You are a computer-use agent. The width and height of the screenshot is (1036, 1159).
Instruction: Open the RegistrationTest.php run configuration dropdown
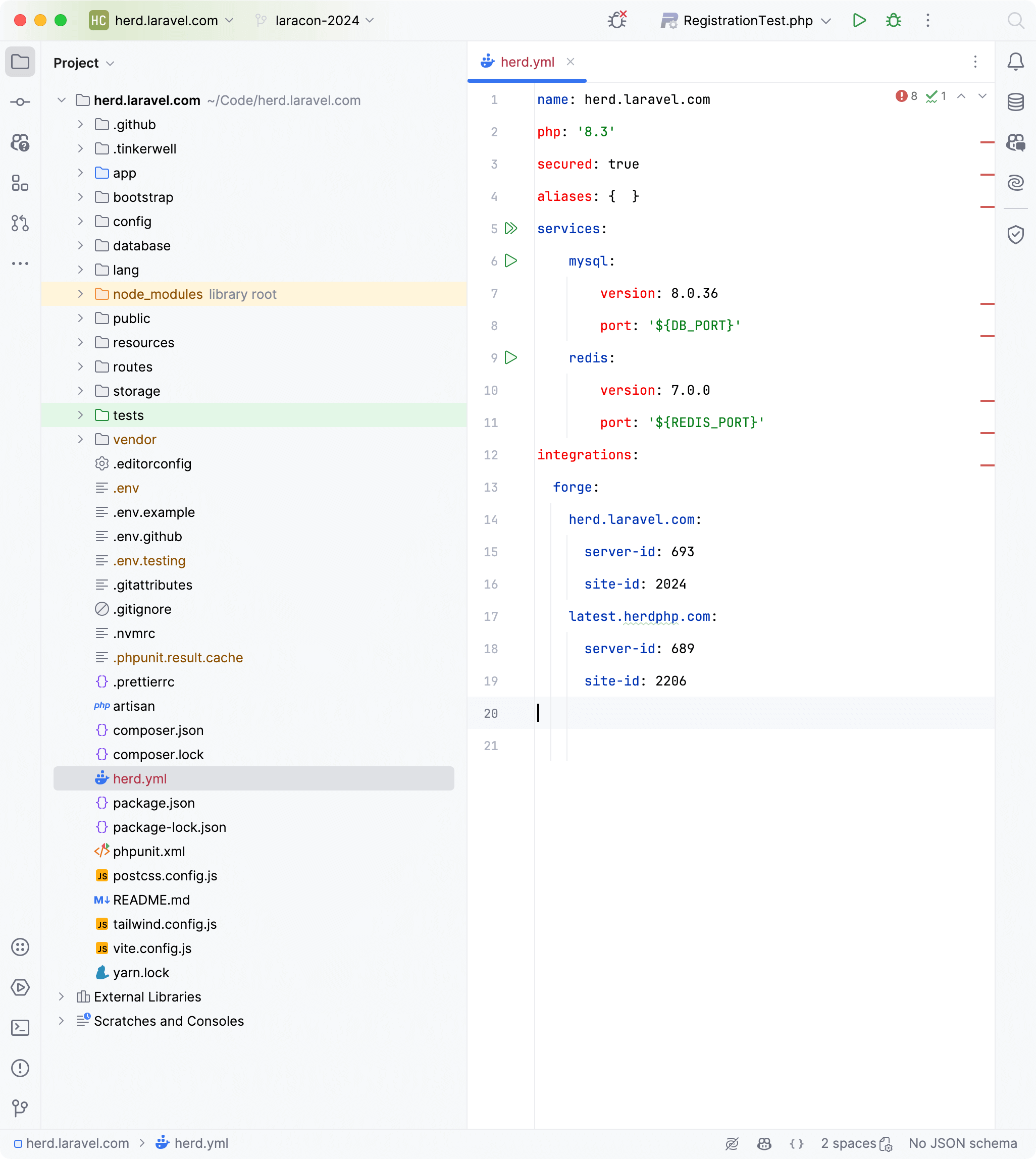tap(825, 21)
